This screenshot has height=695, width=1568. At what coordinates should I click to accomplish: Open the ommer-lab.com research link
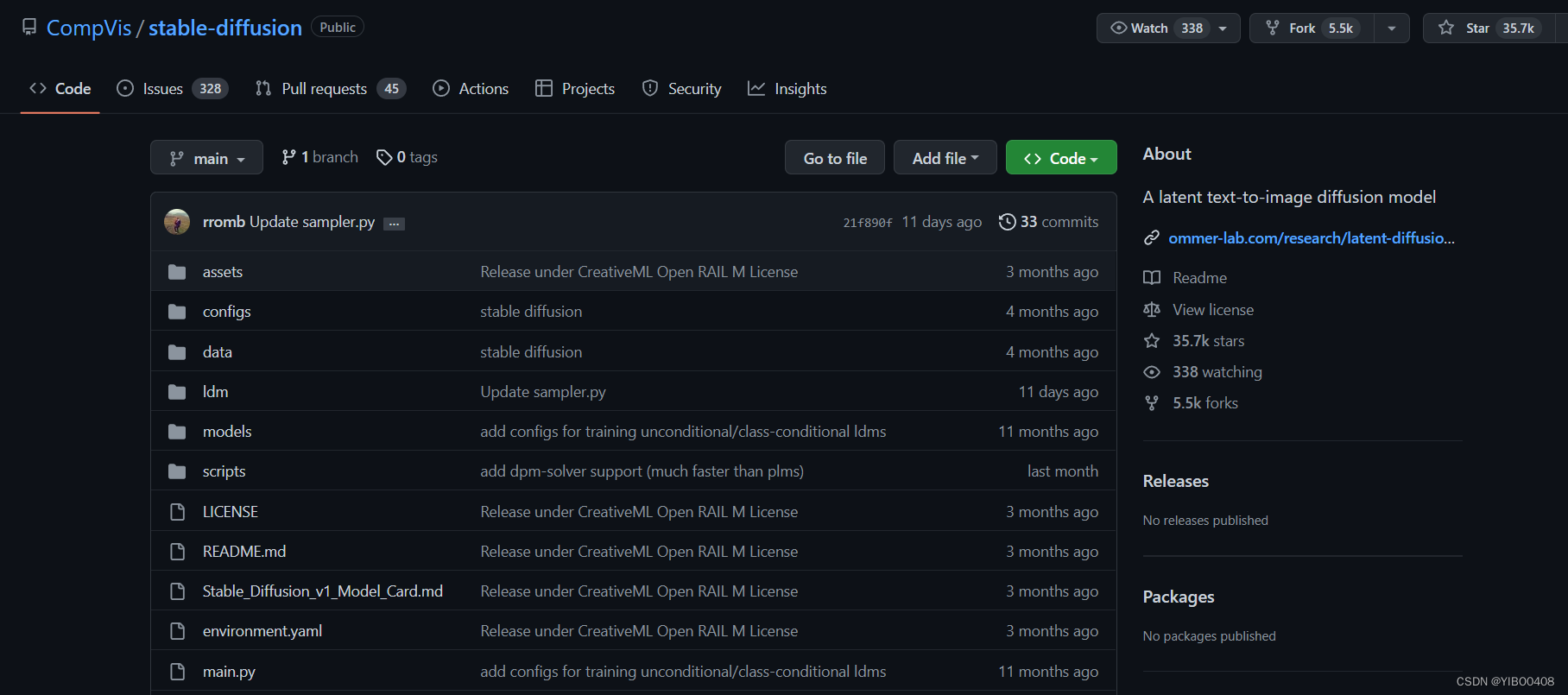coord(1311,238)
